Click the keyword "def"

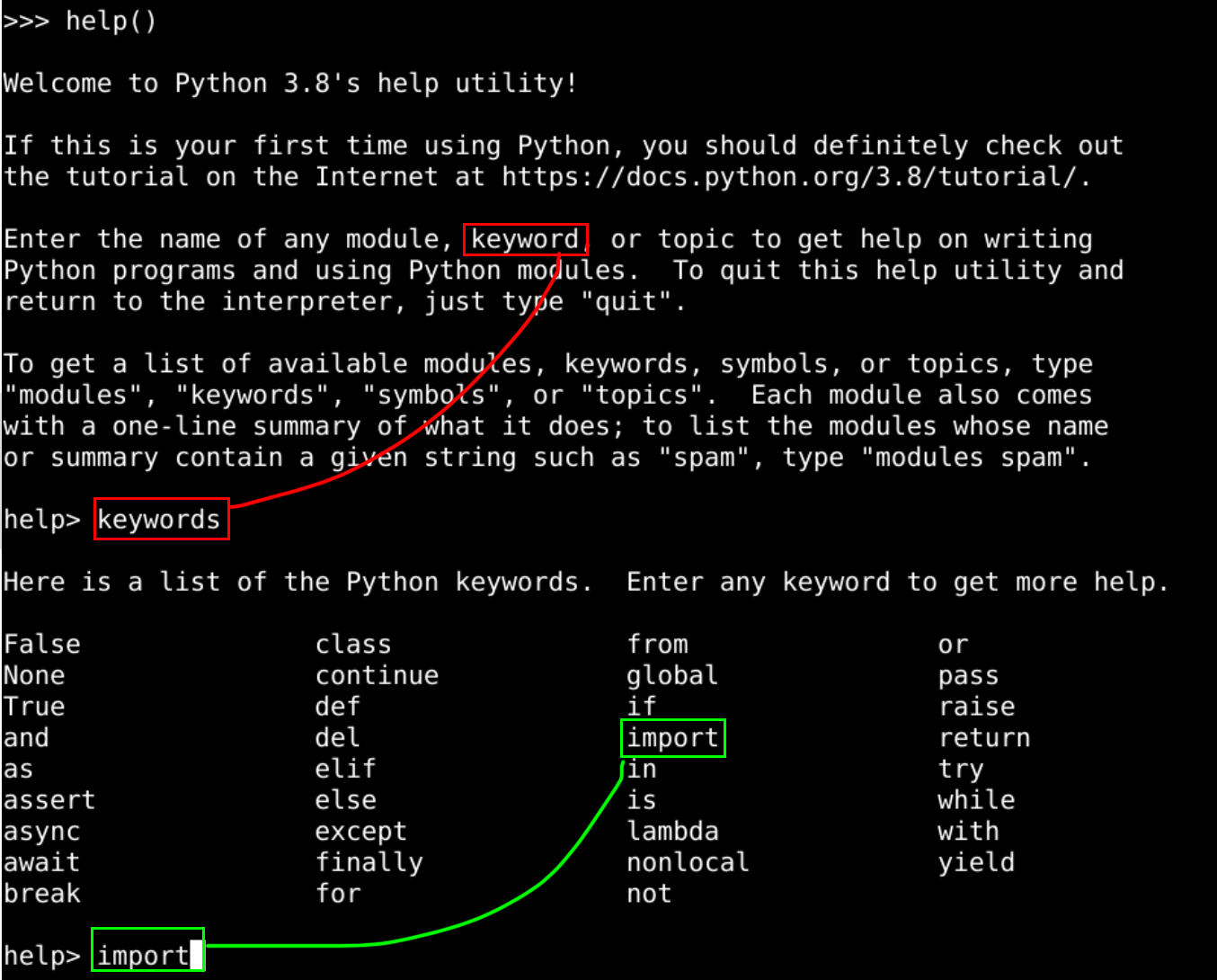(x=338, y=707)
